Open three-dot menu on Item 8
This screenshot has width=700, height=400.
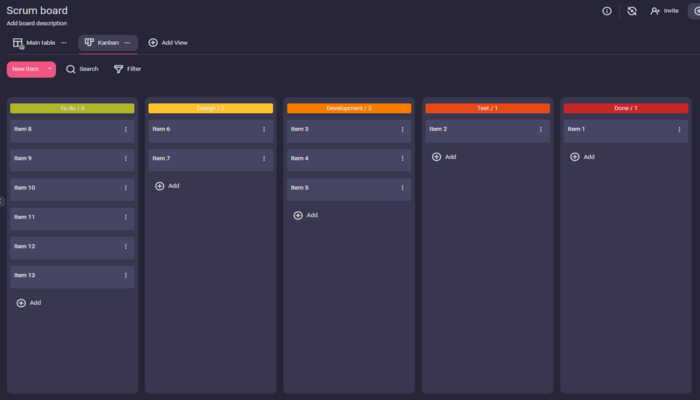click(125, 129)
